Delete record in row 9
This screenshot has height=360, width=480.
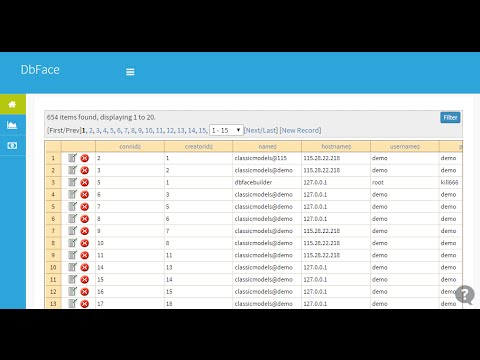point(85,255)
